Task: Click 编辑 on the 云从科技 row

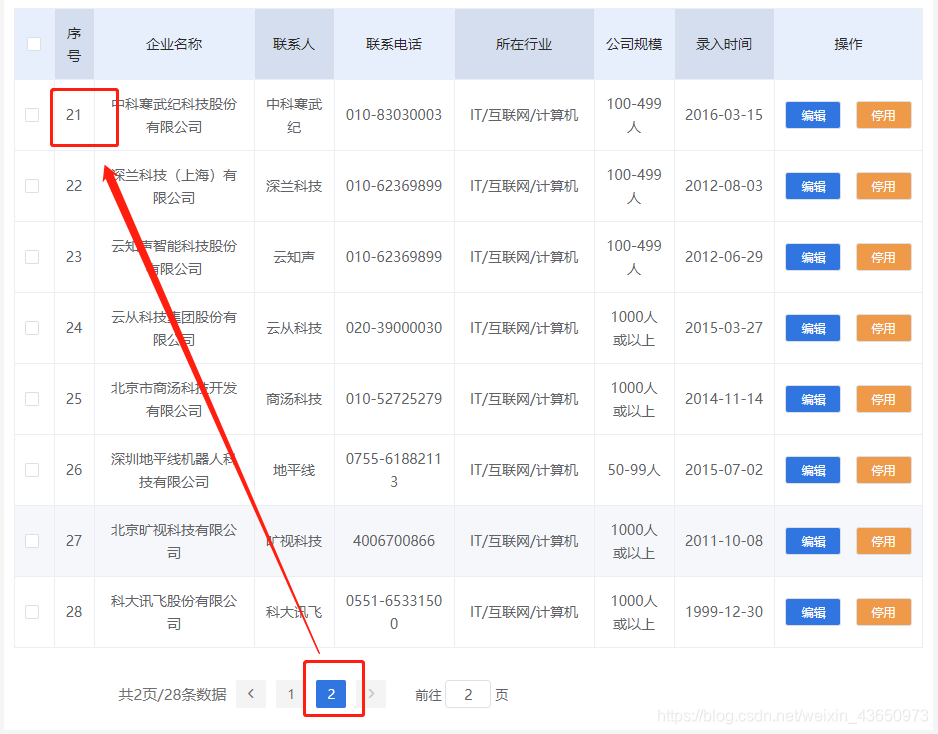Action: click(812, 328)
